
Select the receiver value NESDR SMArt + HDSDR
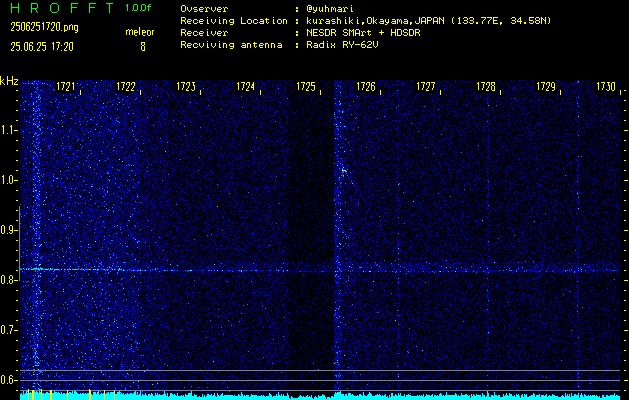pyautogui.click(x=363, y=33)
